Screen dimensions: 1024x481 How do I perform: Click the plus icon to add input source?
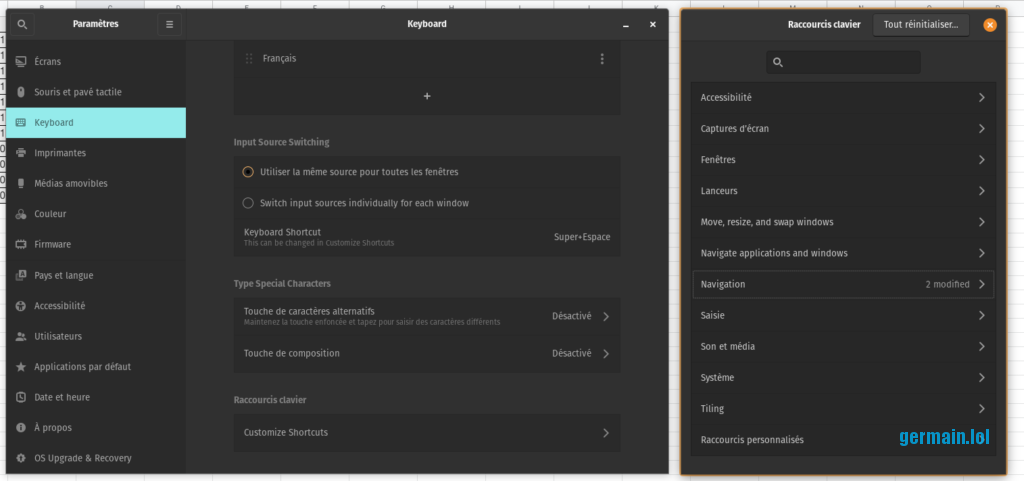pos(427,96)
